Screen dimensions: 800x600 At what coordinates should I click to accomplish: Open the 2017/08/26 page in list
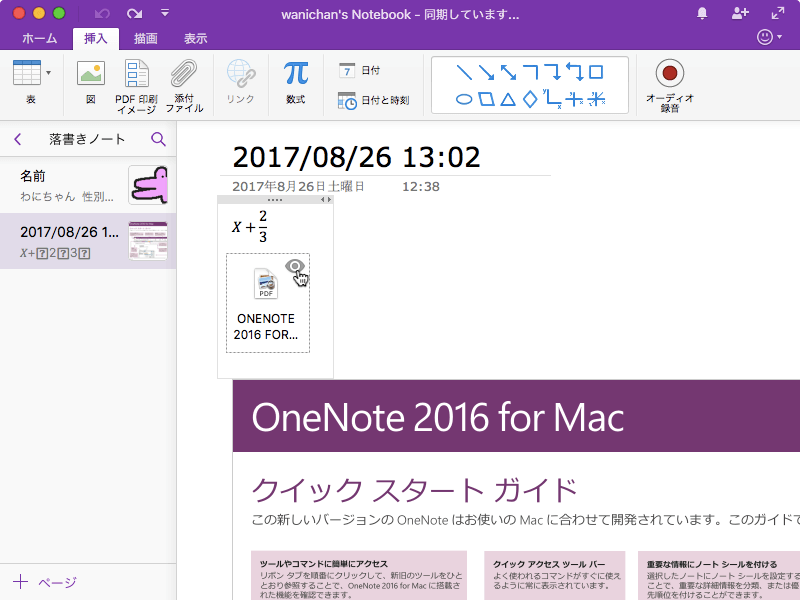(x=88, y=241)
